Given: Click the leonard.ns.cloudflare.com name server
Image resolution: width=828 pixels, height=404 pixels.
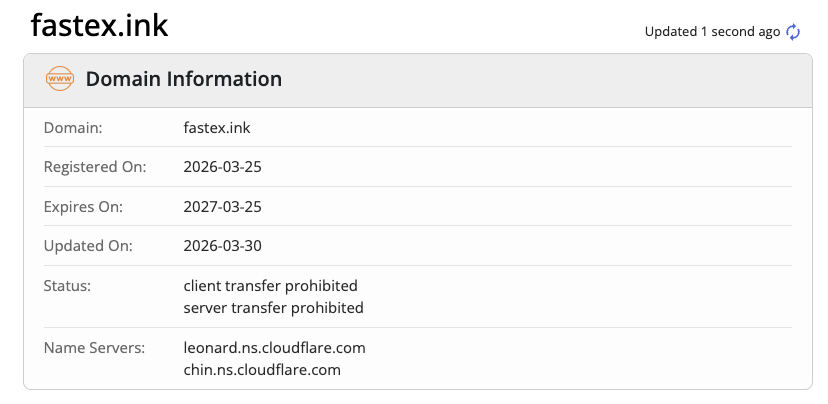Looking at the screenshot, I should 274,348.
